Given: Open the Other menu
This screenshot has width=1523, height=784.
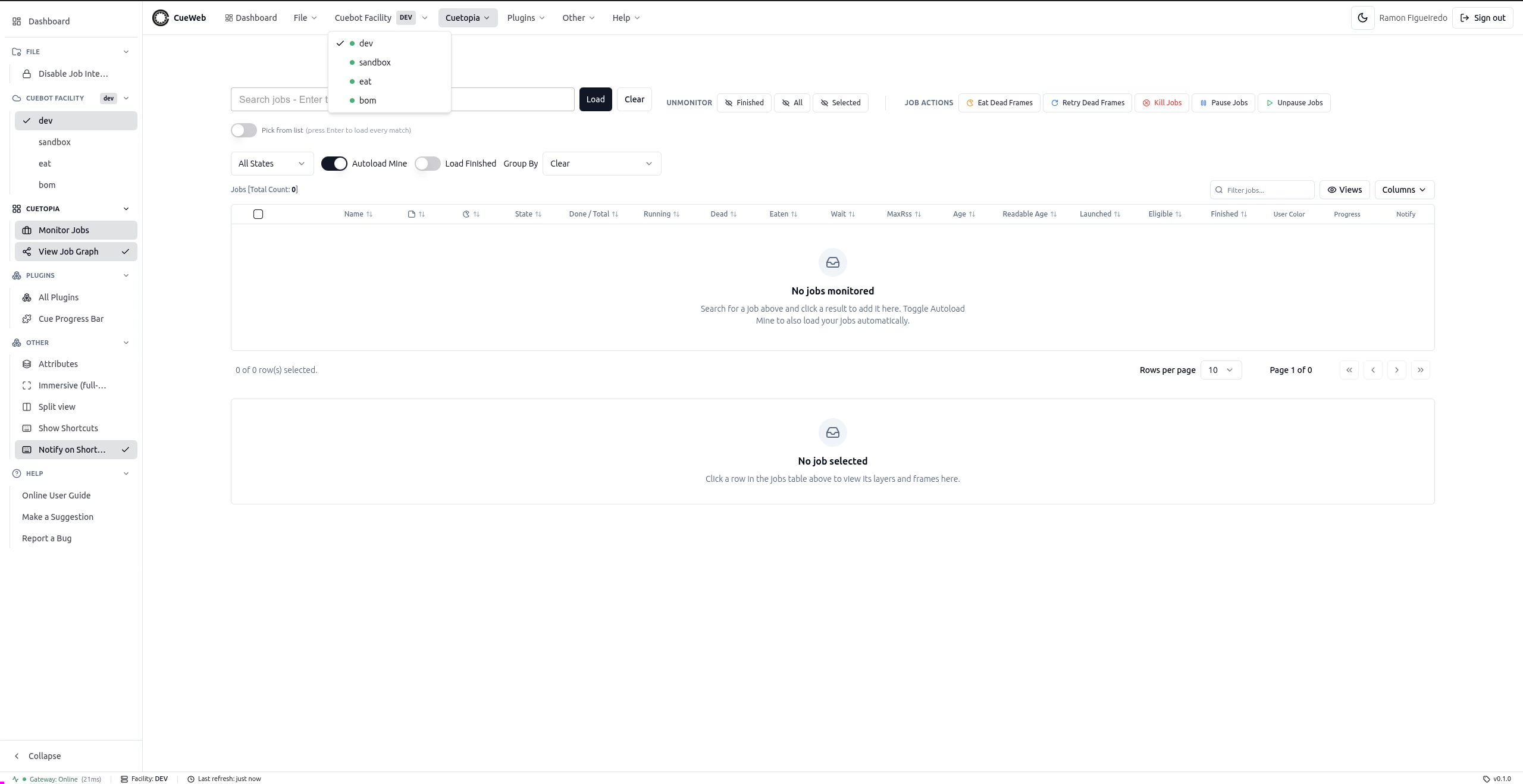Looking at the screenshot, I should [x=578, y=18].
